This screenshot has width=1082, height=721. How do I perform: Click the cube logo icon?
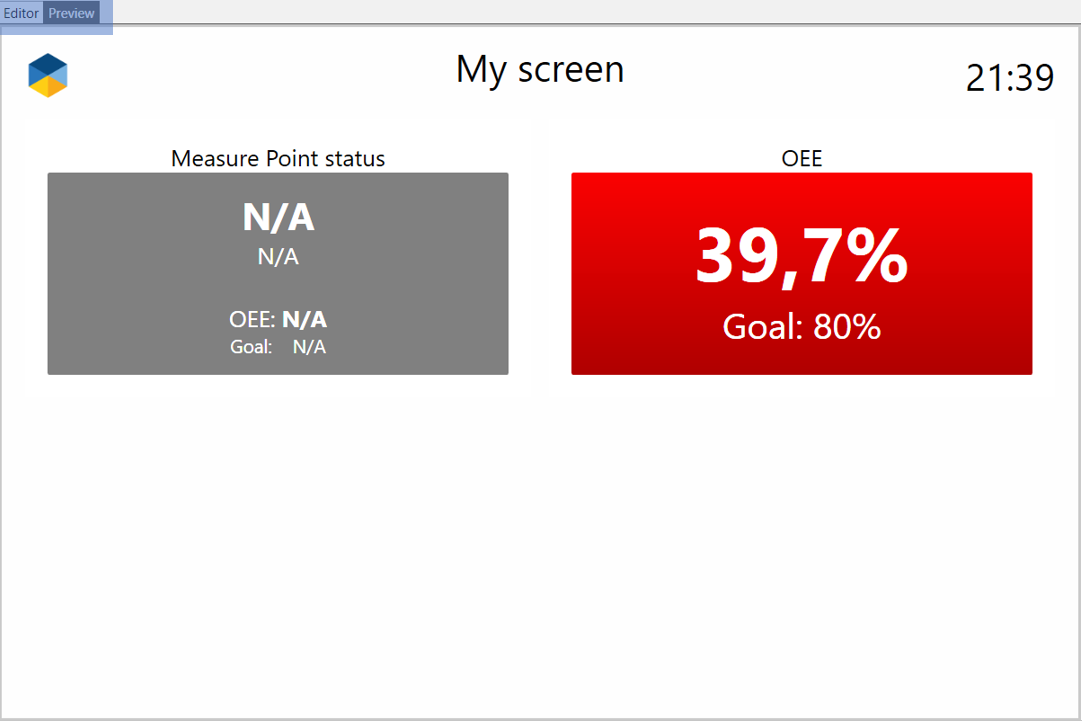coord(48,76)
